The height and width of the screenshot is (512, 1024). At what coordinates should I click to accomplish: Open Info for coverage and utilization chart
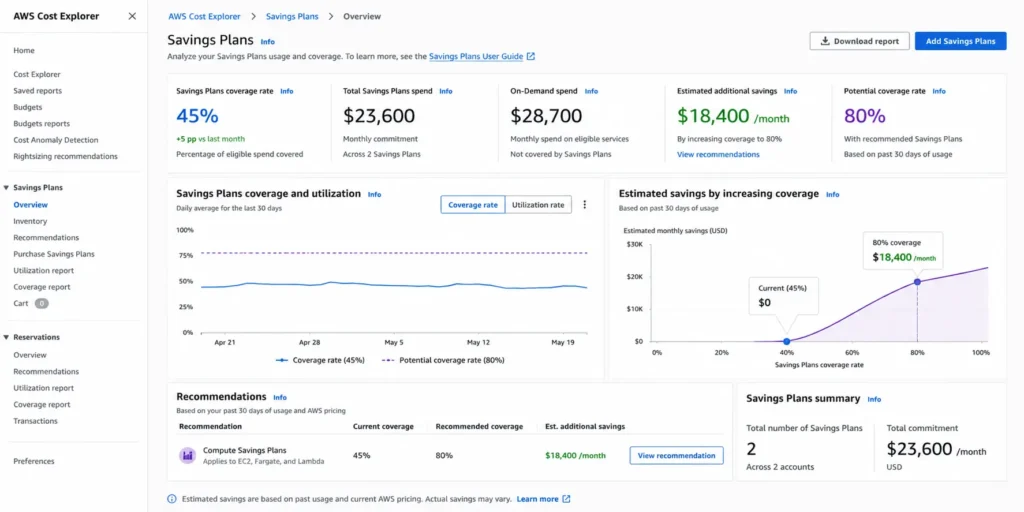374,195
